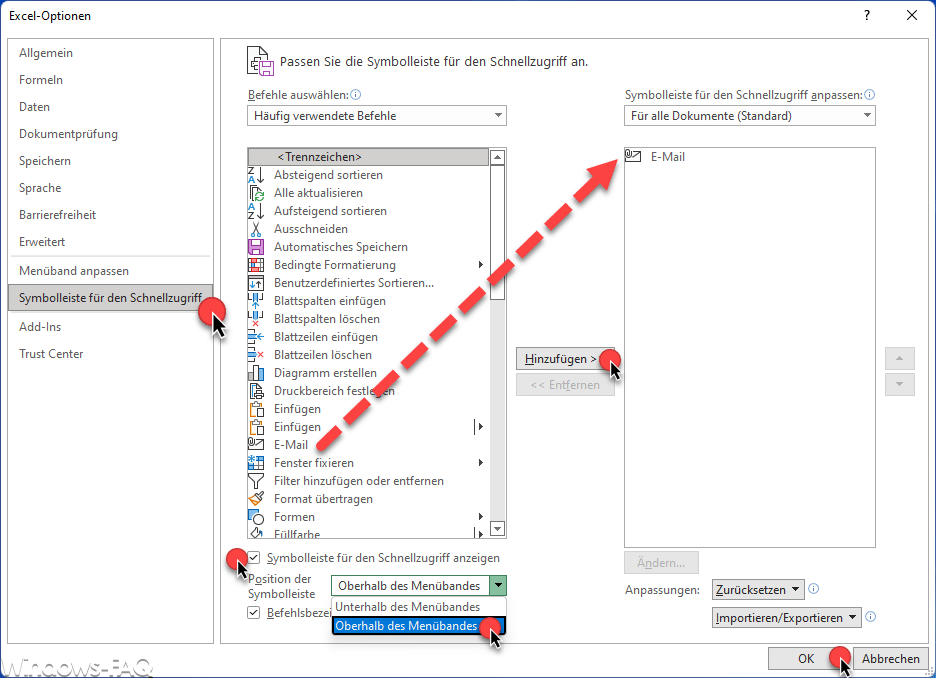Click the Blattzeilen löschen icon

tap(255, 355)
